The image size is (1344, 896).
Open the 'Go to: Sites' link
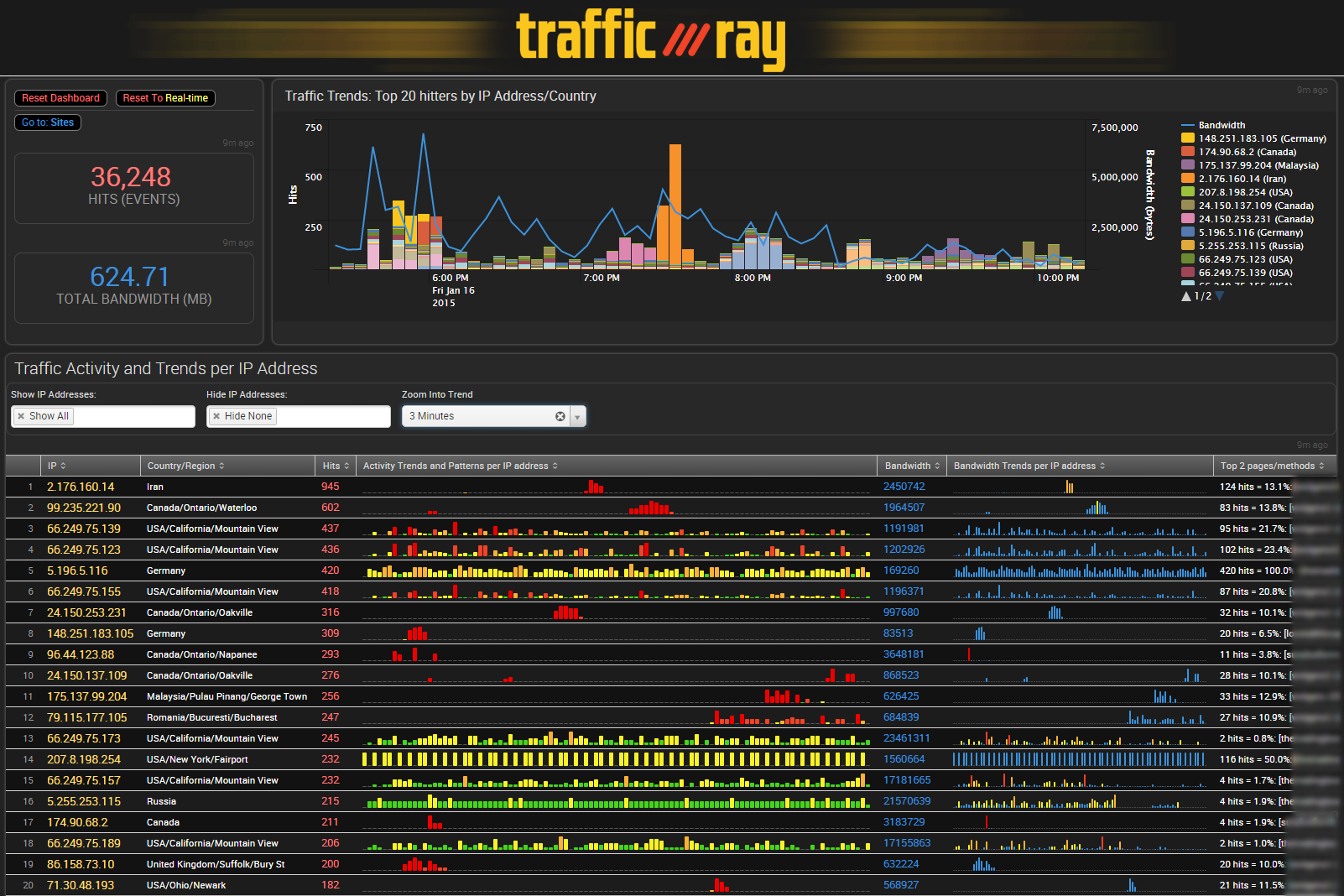48,122
